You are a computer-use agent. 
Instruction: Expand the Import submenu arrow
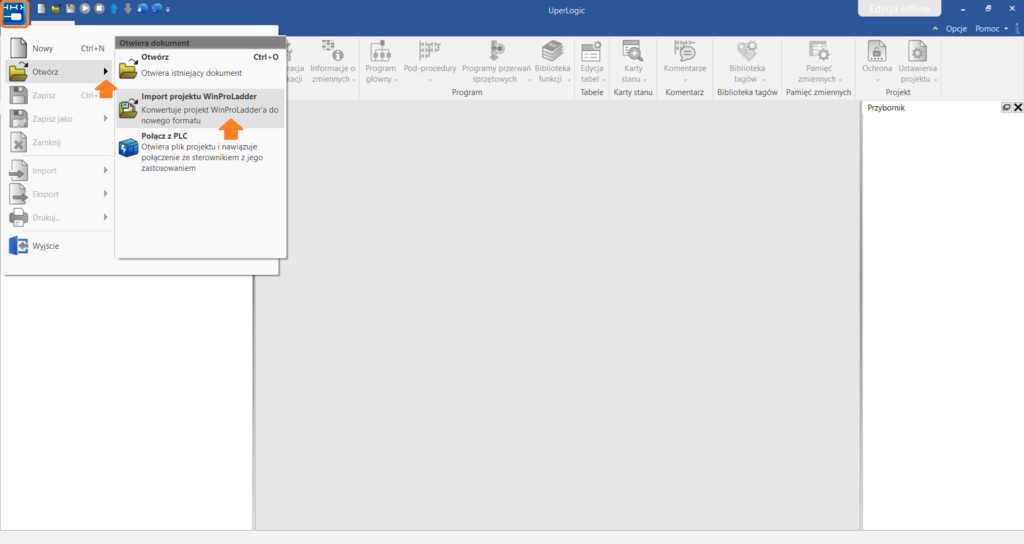[x=105, y=170]
